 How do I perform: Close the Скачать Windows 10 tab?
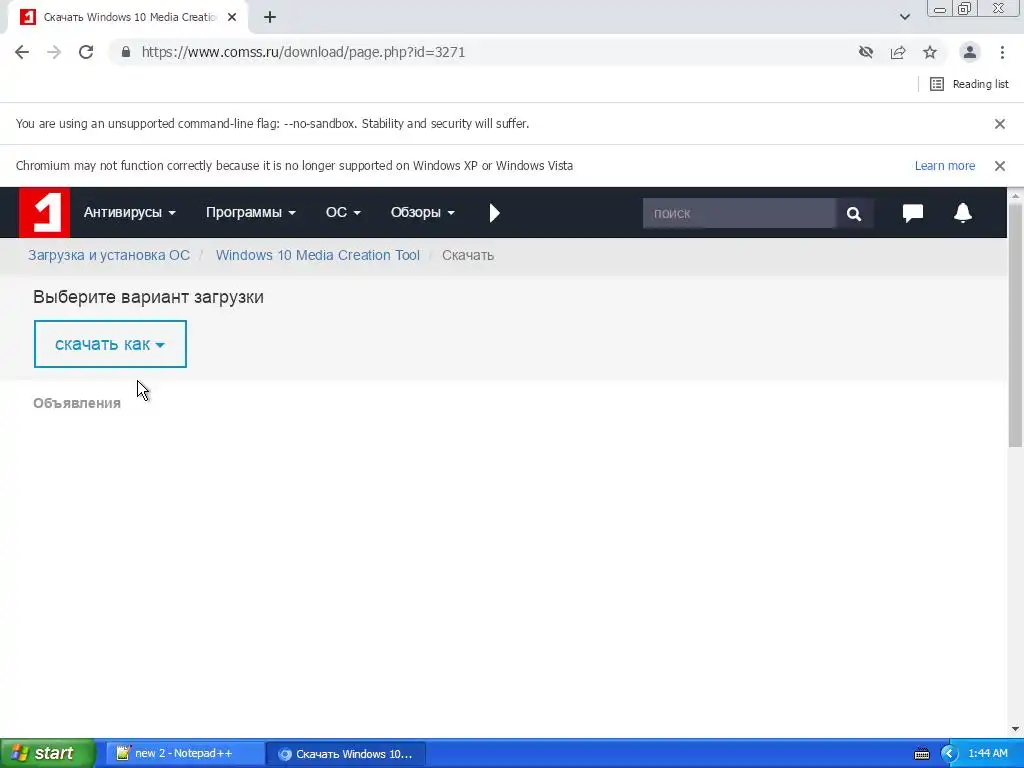point(232,18)
